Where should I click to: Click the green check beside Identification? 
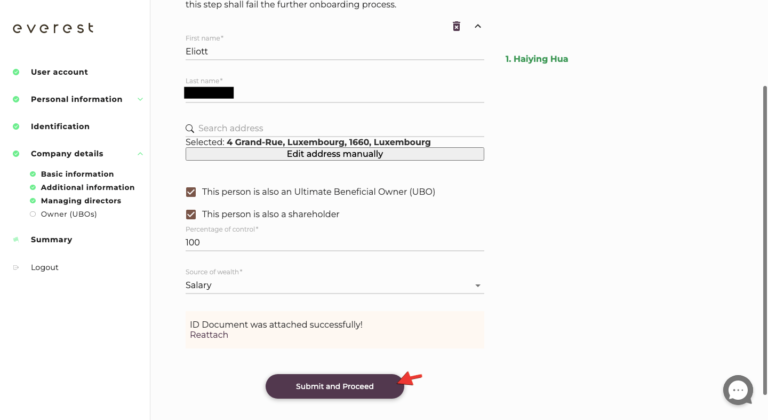[16, 127]
